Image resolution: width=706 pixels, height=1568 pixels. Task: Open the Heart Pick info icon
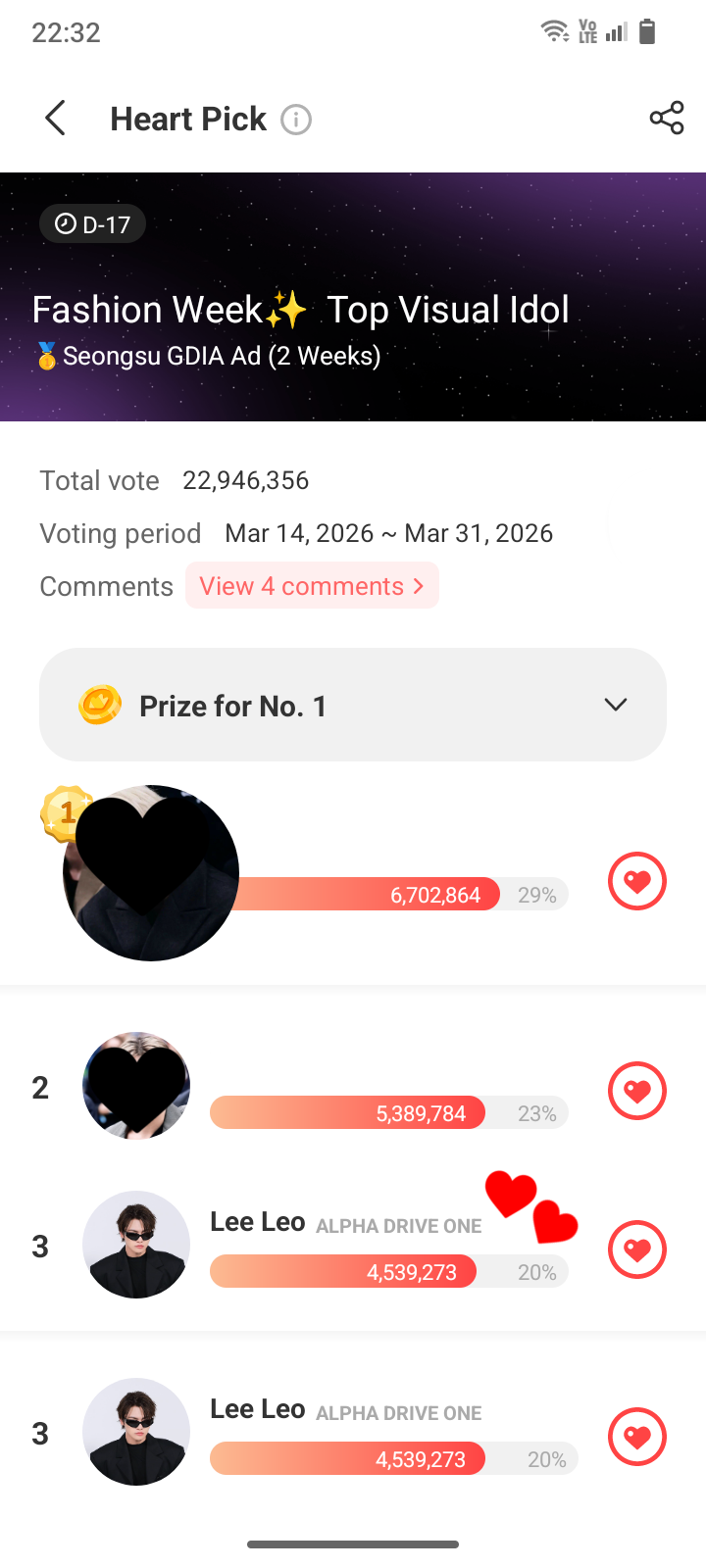[296, 120]
